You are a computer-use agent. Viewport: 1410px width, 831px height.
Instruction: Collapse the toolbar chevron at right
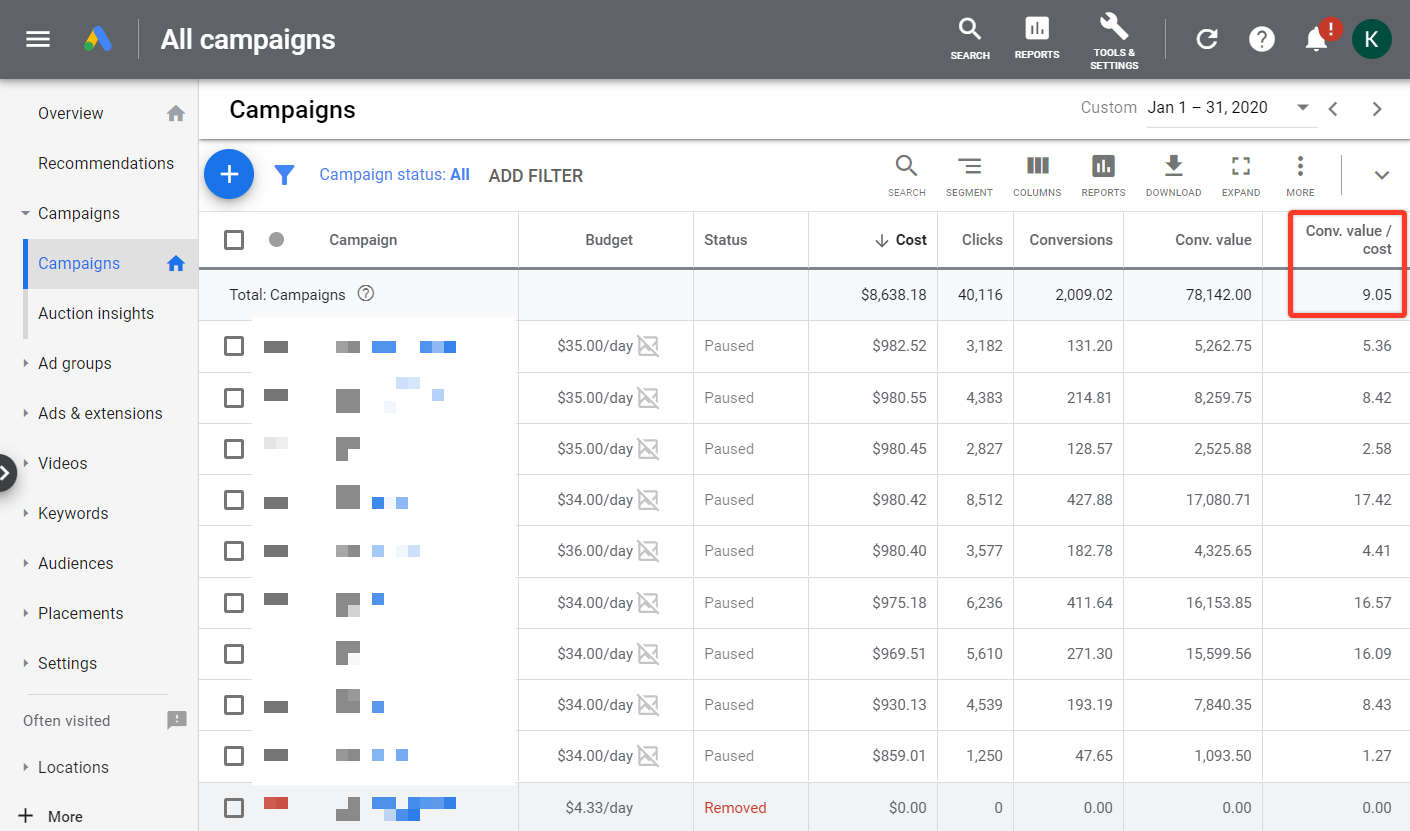pos(1382,175)
